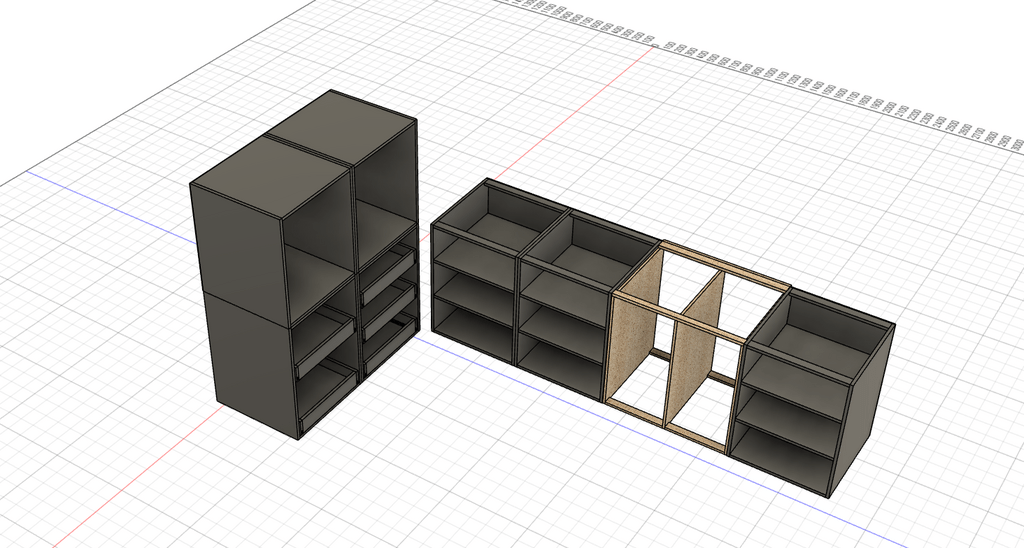Select the light wood unfinished cabinet frame
This screenshot has height=548, width=1024.
[699, 349]
